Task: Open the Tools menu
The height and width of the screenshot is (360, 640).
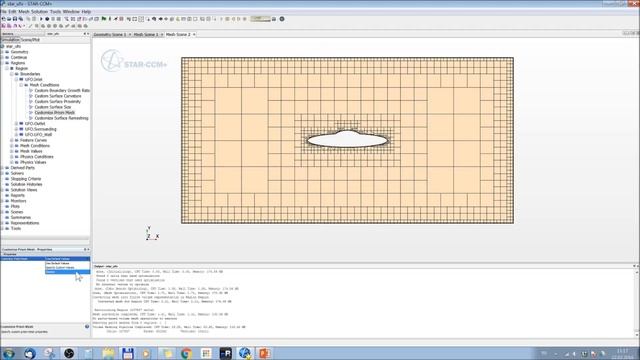Action: 56,12
